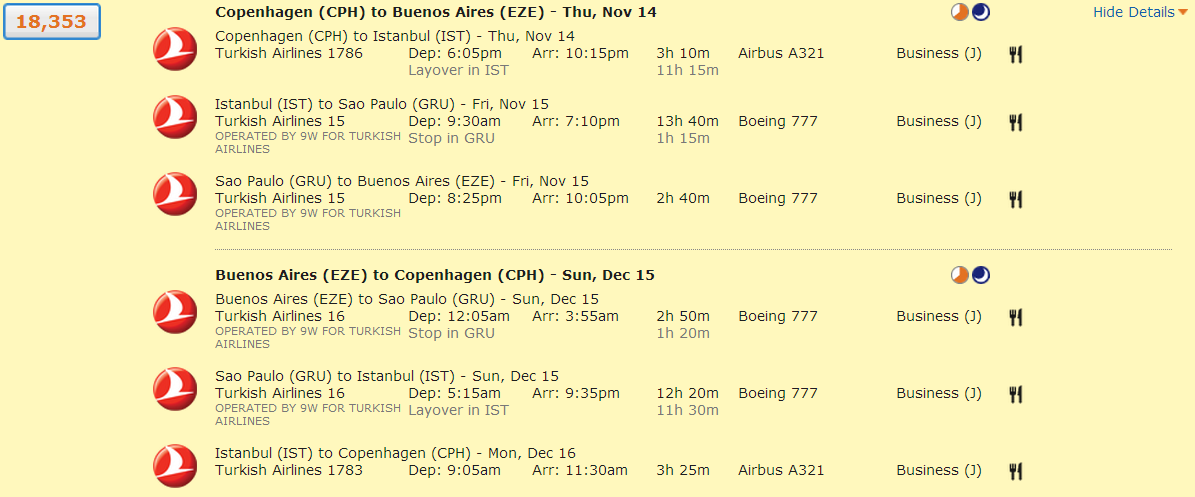
Task: Click blue overnight moon icon on outbound header
Action: pos(981,12)
